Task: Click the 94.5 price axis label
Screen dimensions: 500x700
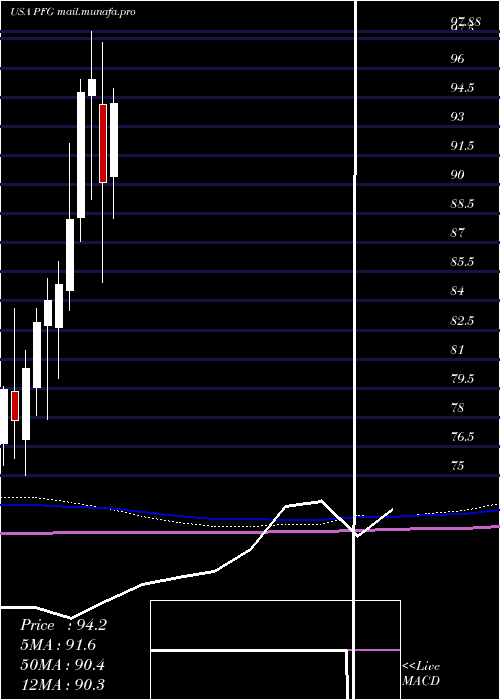Action: 462,88
